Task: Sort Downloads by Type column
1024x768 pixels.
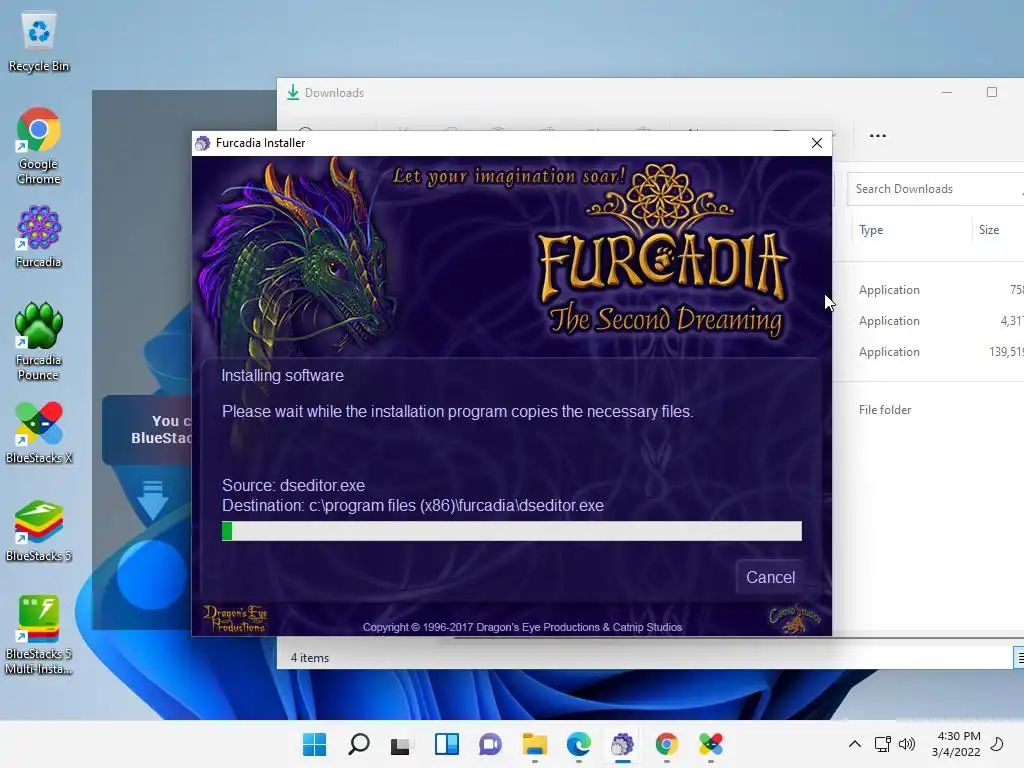Action: [871, 230]
